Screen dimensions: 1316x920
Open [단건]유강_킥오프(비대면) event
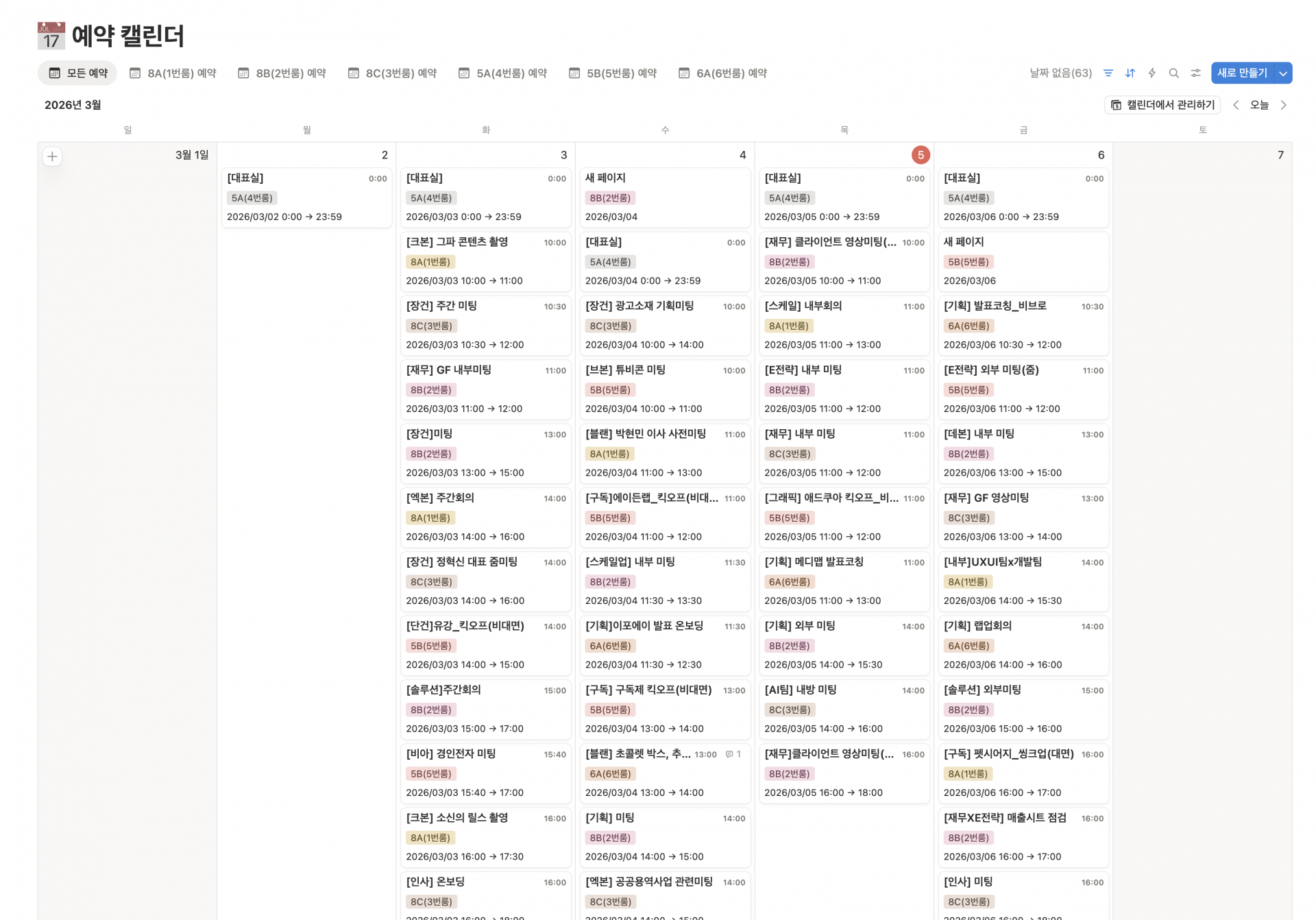tap(486, 645)
